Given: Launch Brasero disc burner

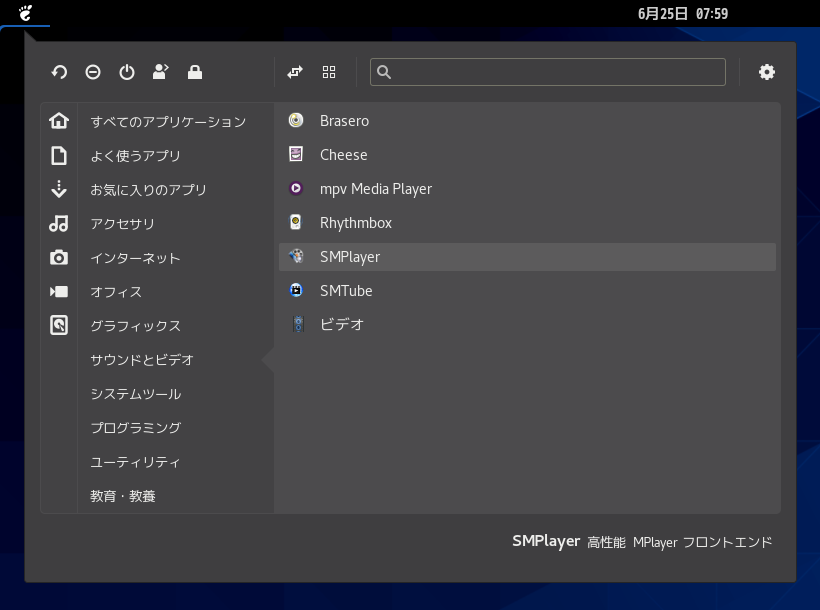Looking at the screenshot, I should point(527,121).
